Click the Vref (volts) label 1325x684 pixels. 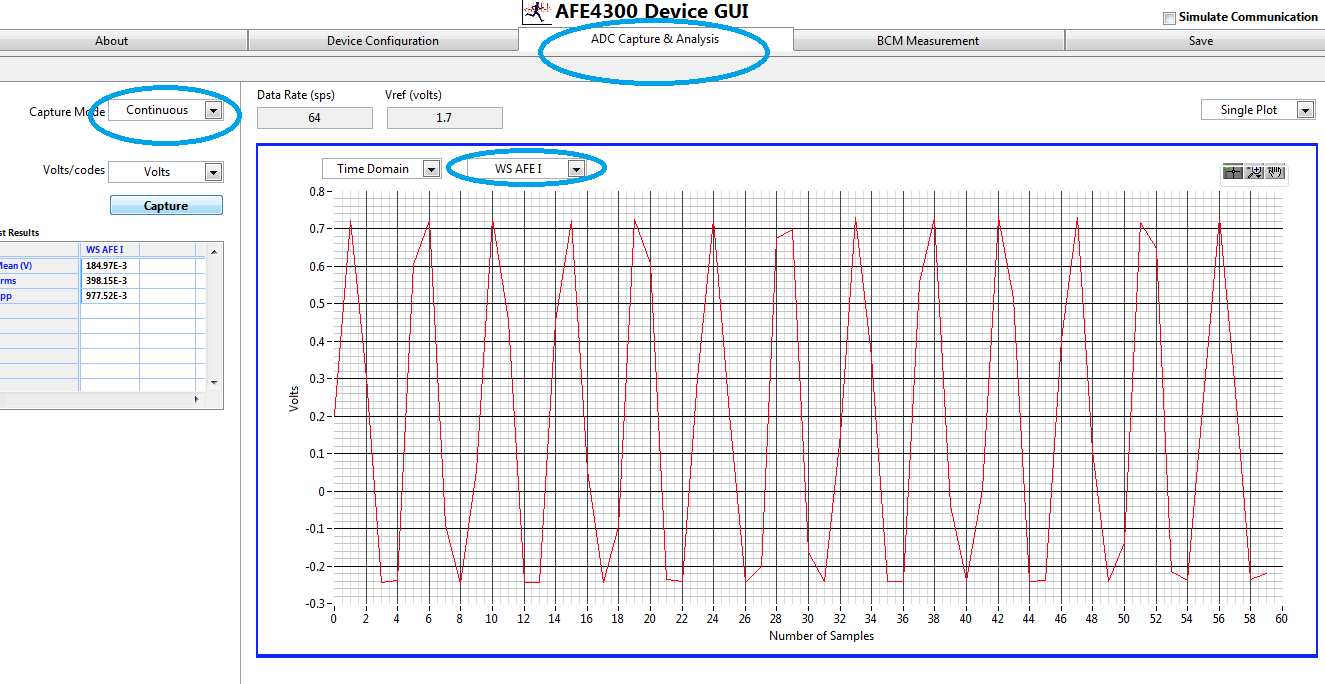[413, 95]
